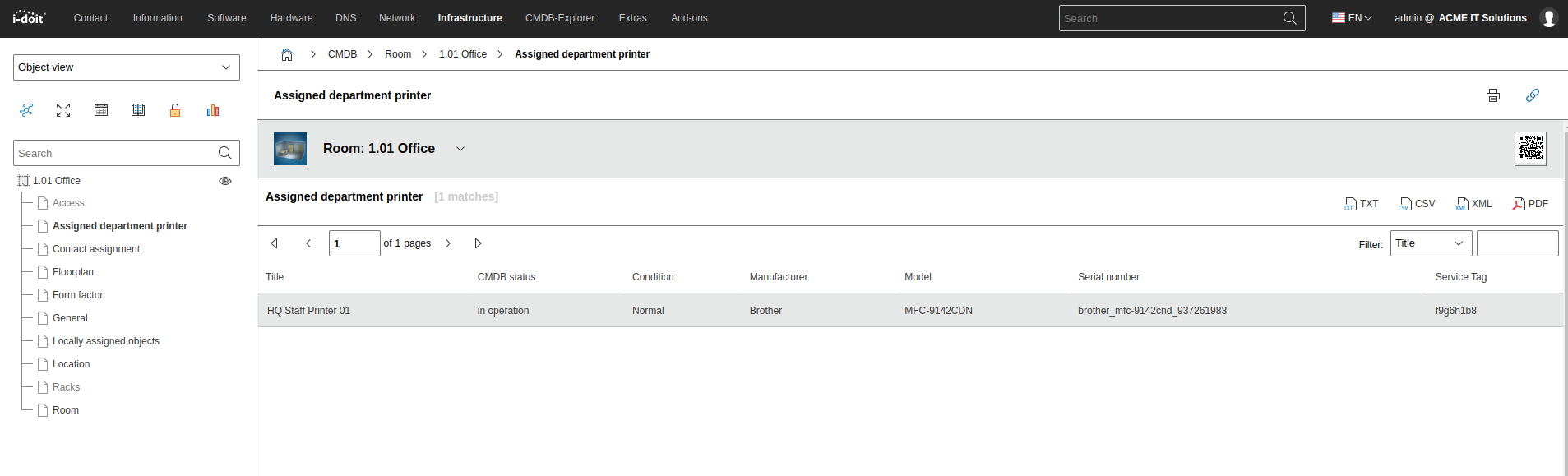Click the fullscreen expand arrows icon

(x=63, y=110)
